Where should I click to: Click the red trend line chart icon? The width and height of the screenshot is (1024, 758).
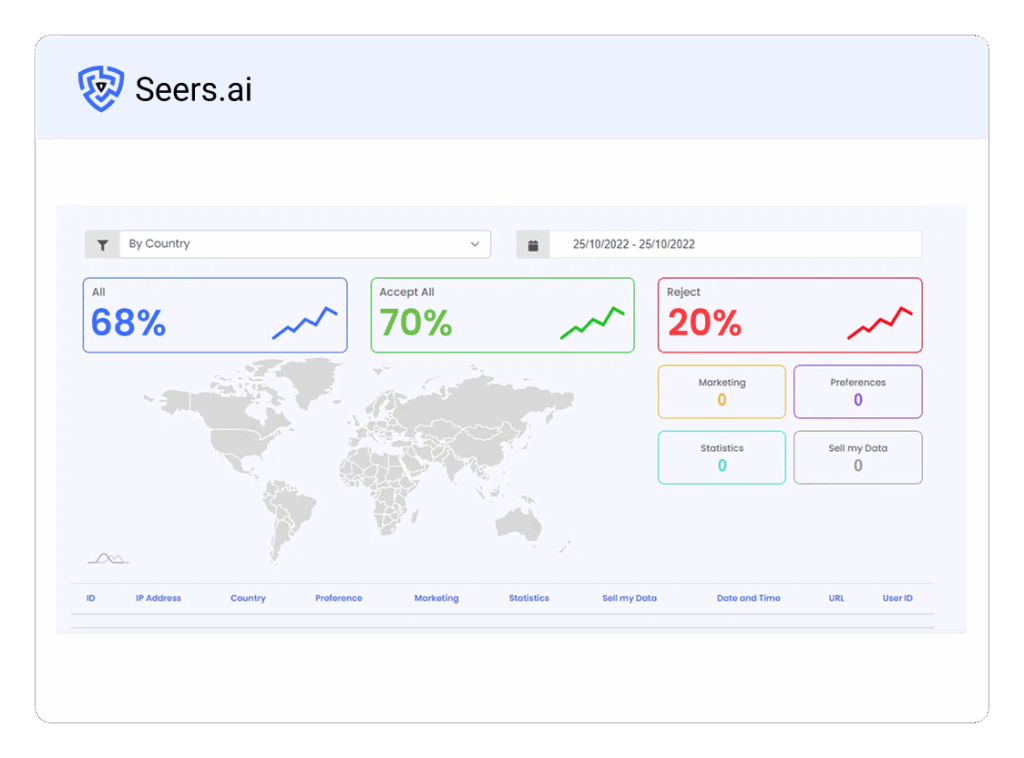pyautogui.click(x=879, y=323)
